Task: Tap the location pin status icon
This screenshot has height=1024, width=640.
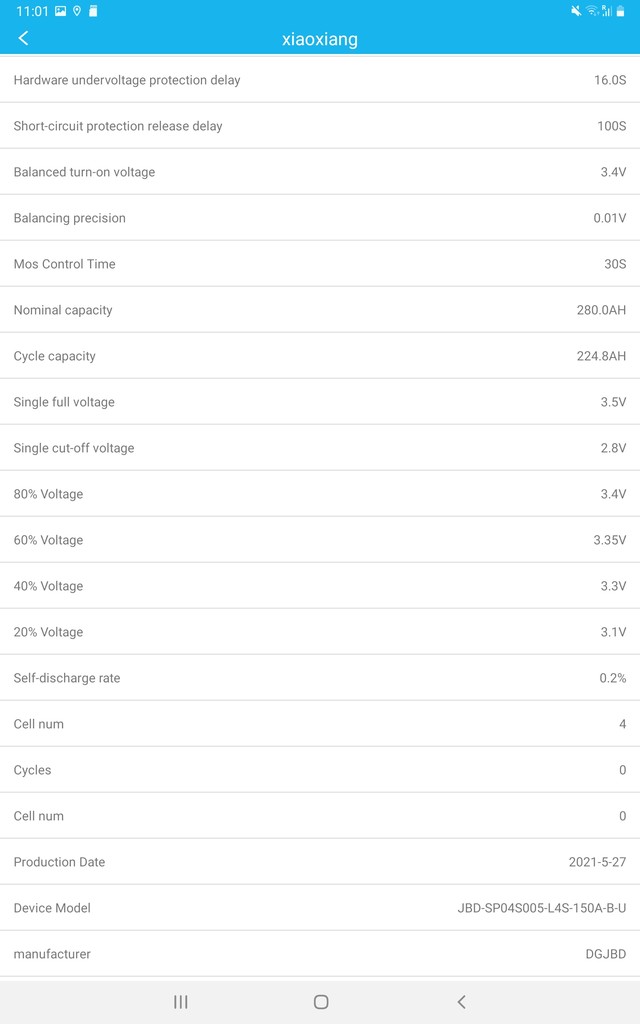Action: pyautogui.click(x=77, y=11)
